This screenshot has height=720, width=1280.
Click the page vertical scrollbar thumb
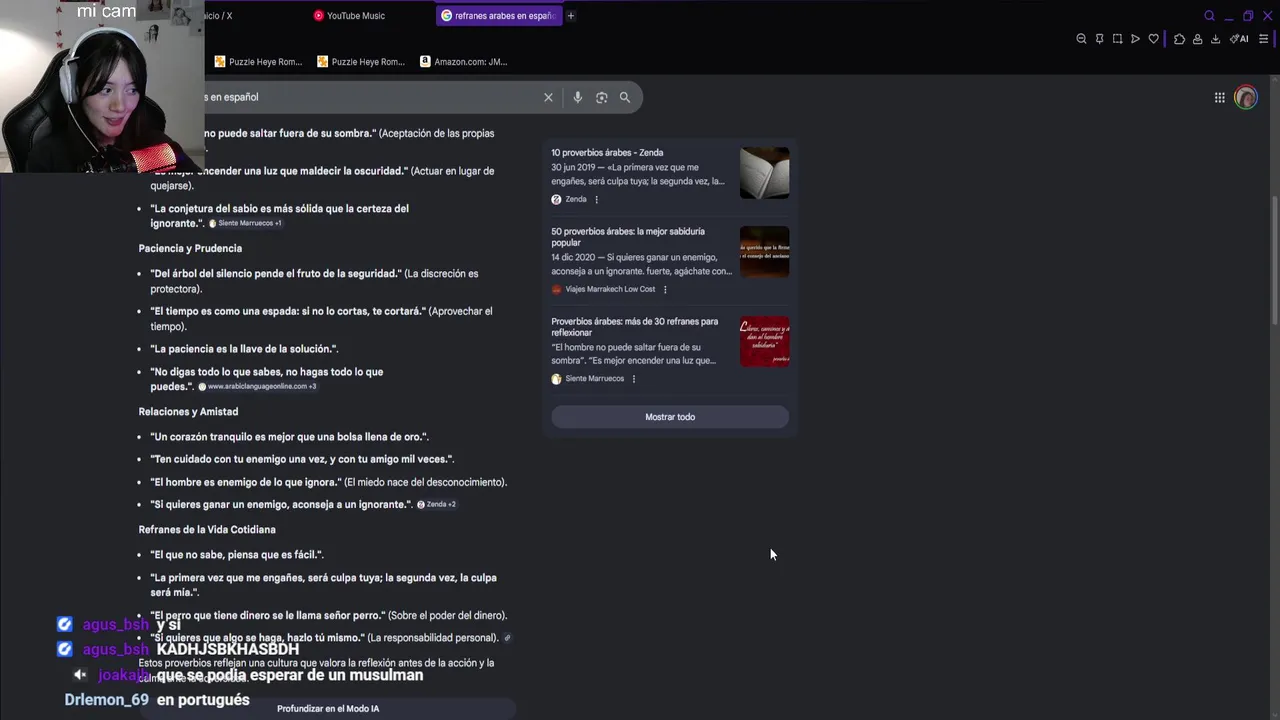(1274, 260)
